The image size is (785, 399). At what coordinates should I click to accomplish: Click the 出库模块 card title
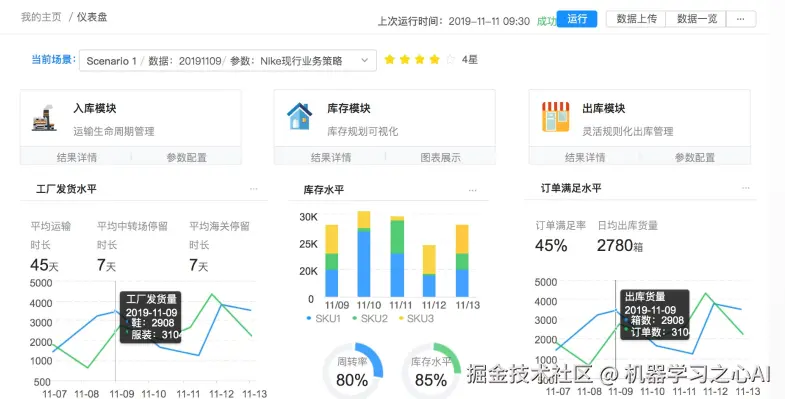[x=603, y=108]
